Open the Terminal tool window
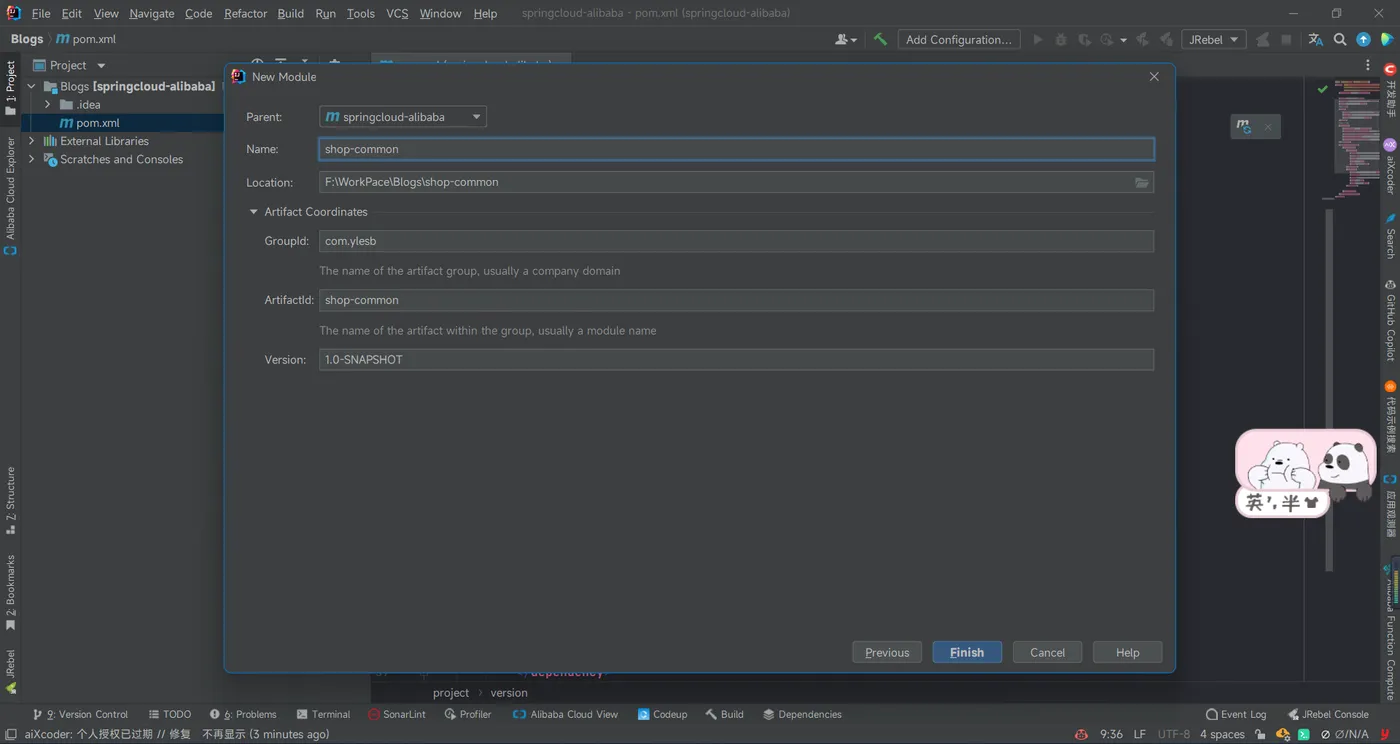This screenshot has width=1400, height=744. tap(323, 714)
